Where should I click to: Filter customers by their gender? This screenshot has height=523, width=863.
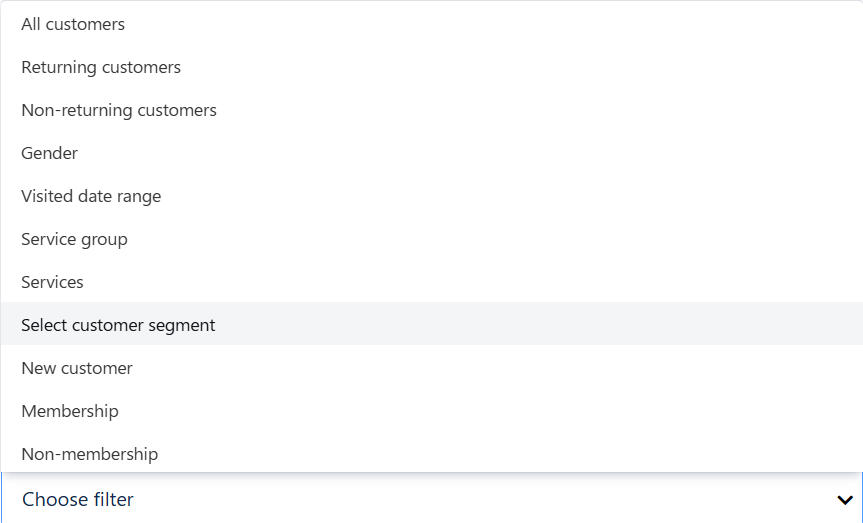coord(50,153)
